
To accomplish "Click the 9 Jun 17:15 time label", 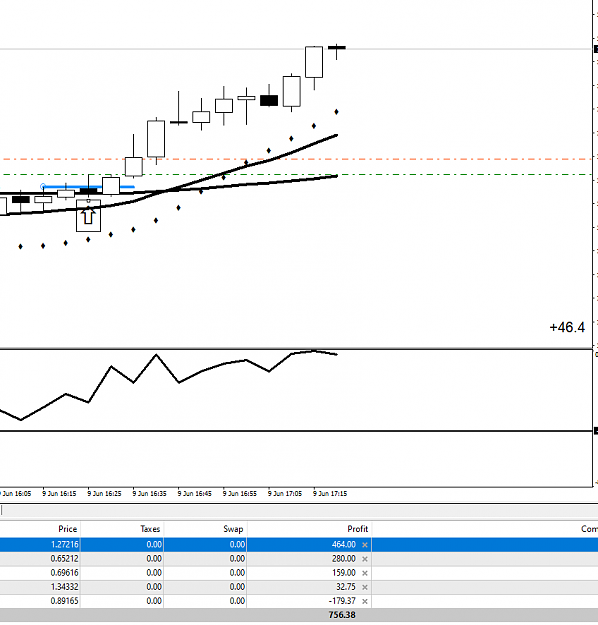I will click(x=330, y=493).
